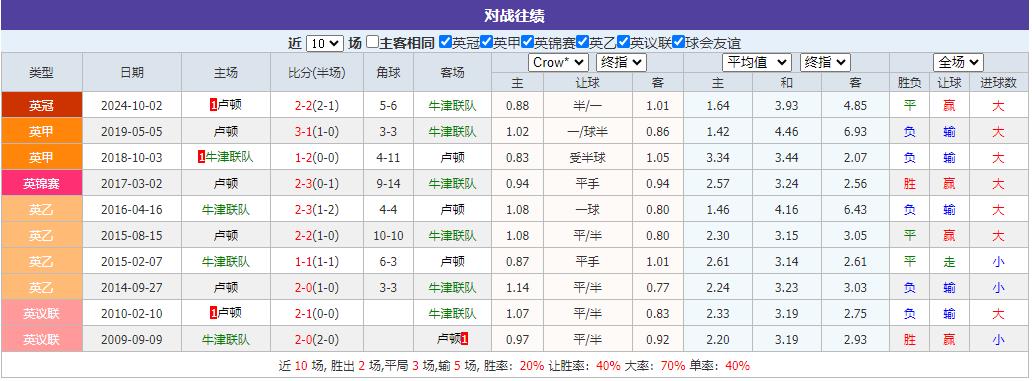Click the 日期 column header
The height and width of the screenshot is (381, 1032).
(132, 72)
